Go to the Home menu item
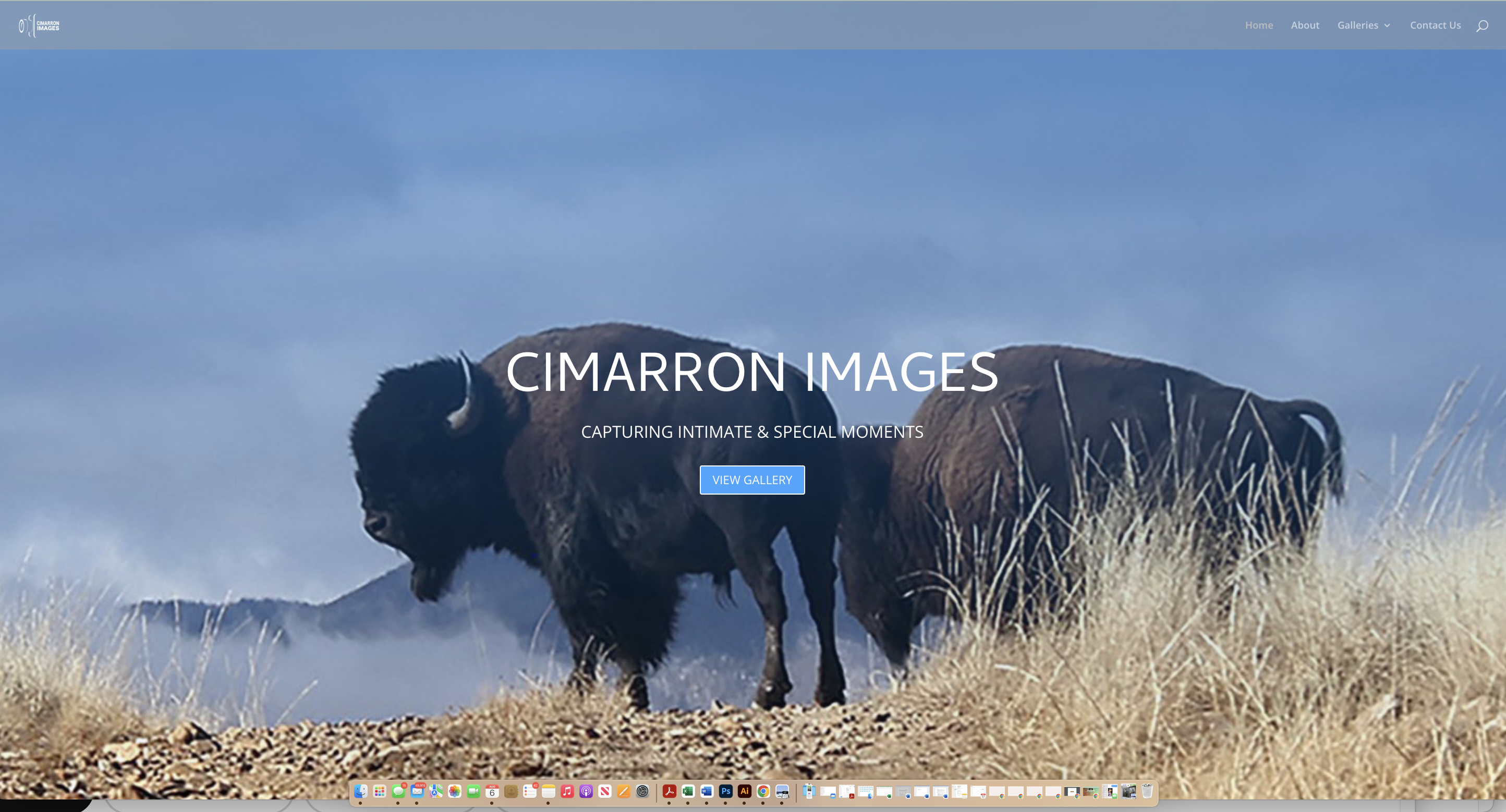The width and height of the screenshot is (1506, 812). 1259,25
